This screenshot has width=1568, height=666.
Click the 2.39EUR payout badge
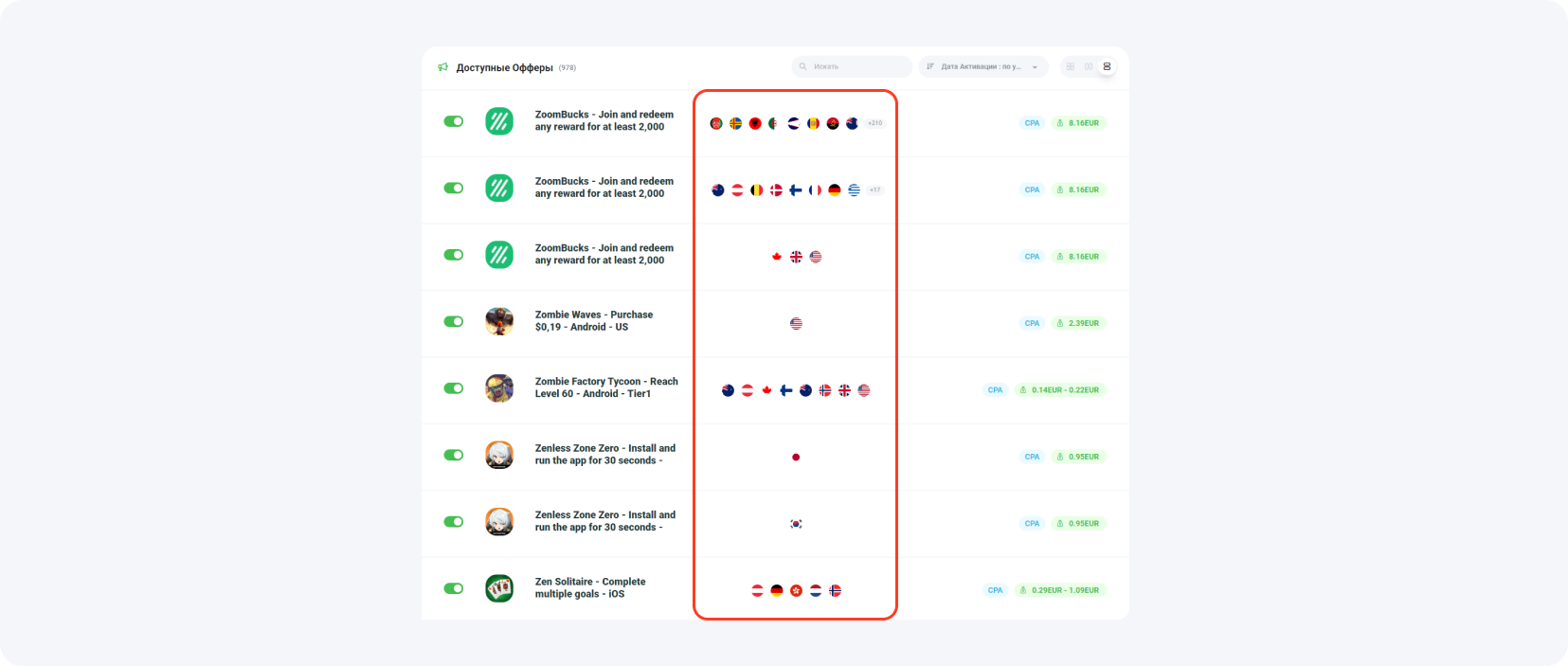[1078, 323]
